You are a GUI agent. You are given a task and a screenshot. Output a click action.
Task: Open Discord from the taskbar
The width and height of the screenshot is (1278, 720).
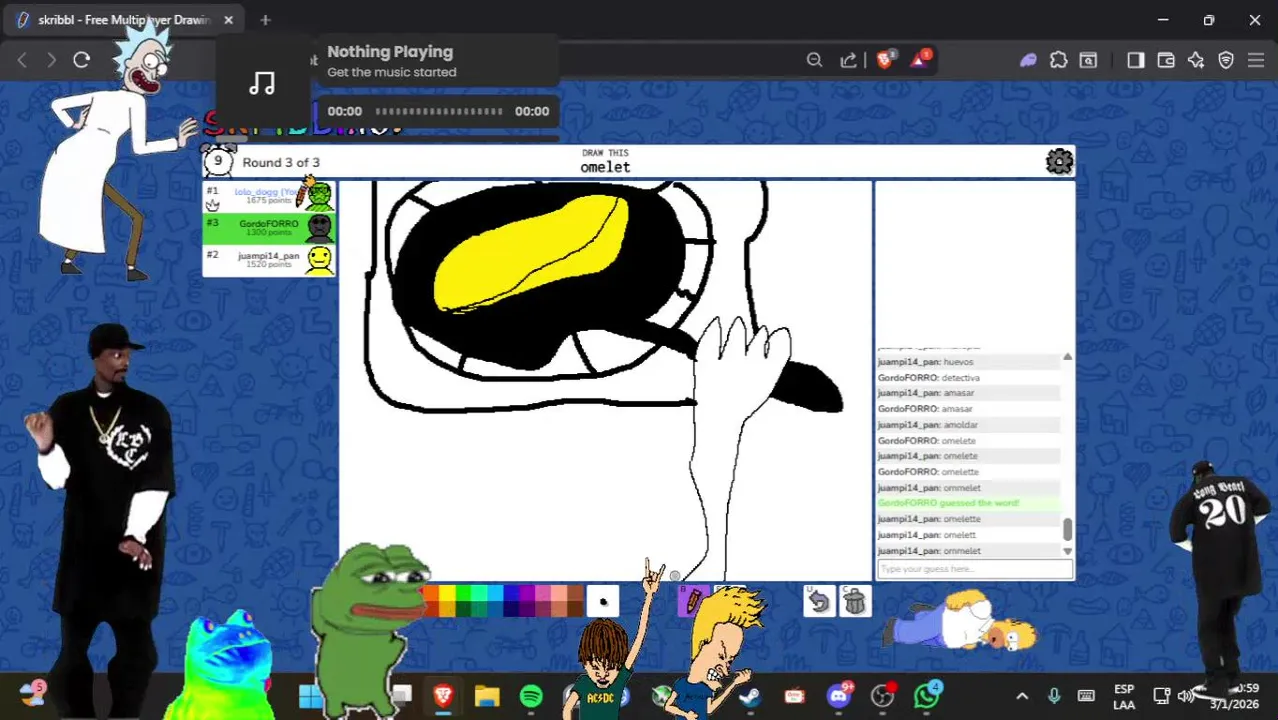pos(838,696)
